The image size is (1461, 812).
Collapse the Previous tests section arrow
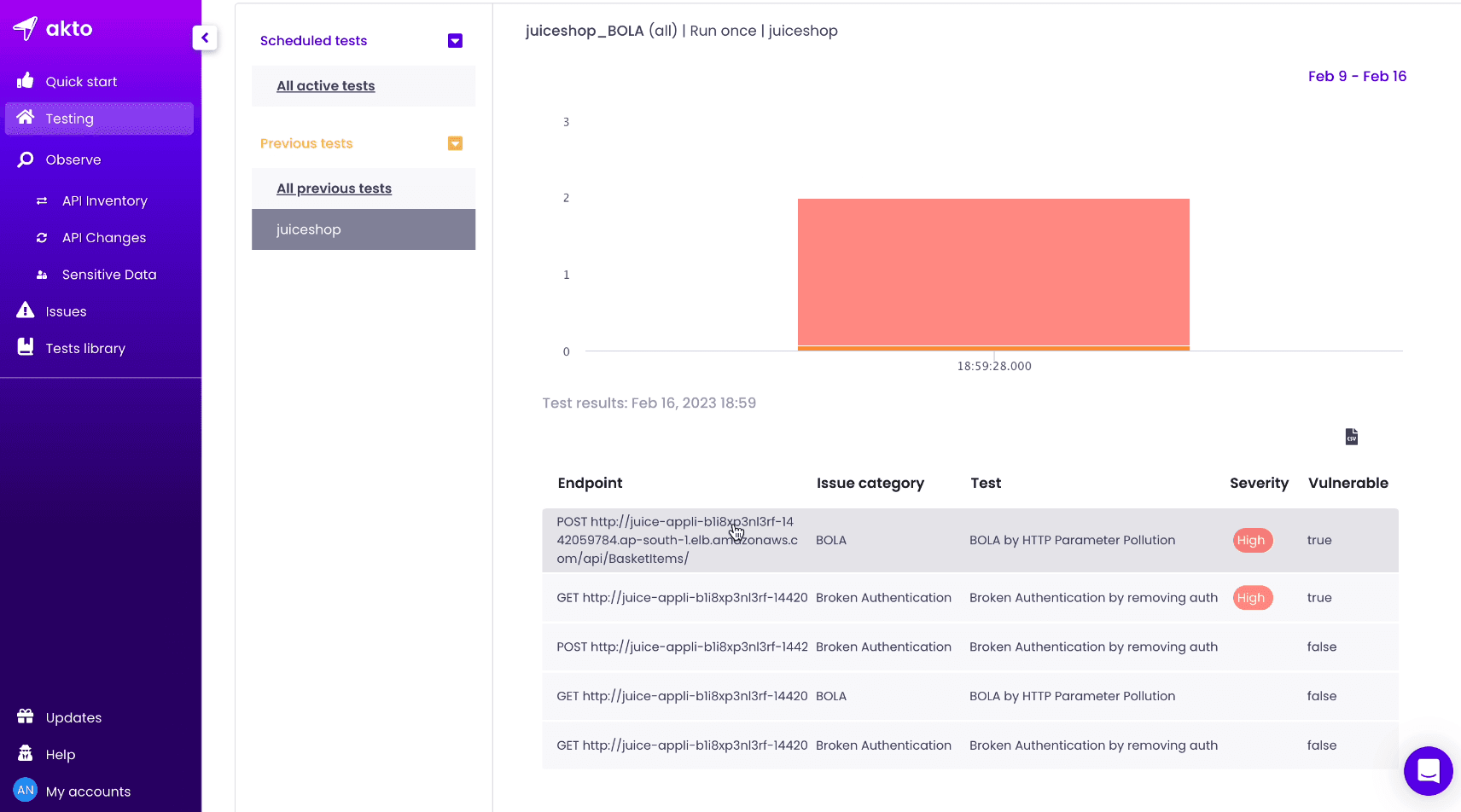click(x=455, y=143)
